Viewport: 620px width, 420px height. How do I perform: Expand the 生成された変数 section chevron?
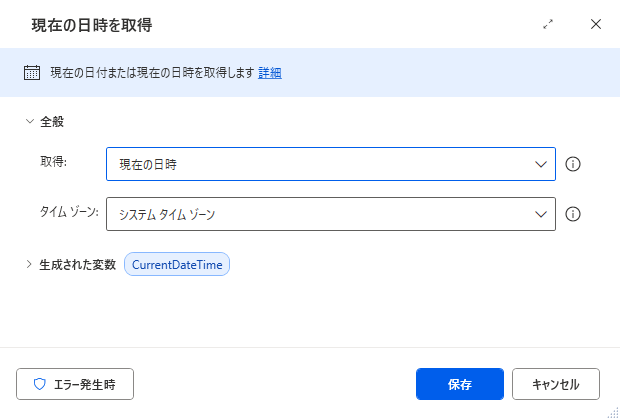[29, 264]
